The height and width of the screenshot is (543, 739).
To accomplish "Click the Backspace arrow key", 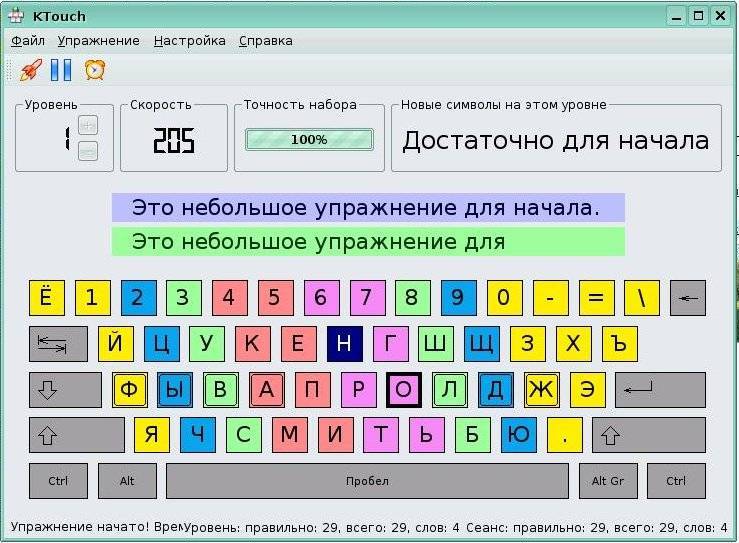I will [x=688, y=298].
